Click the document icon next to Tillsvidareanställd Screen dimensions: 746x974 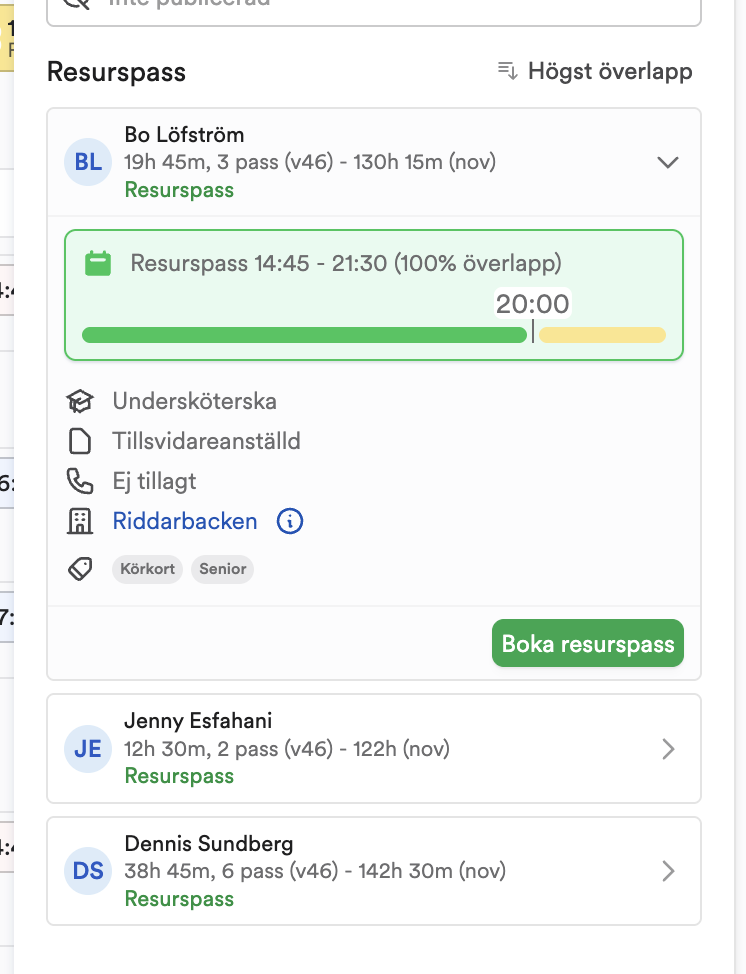[80, 441]
